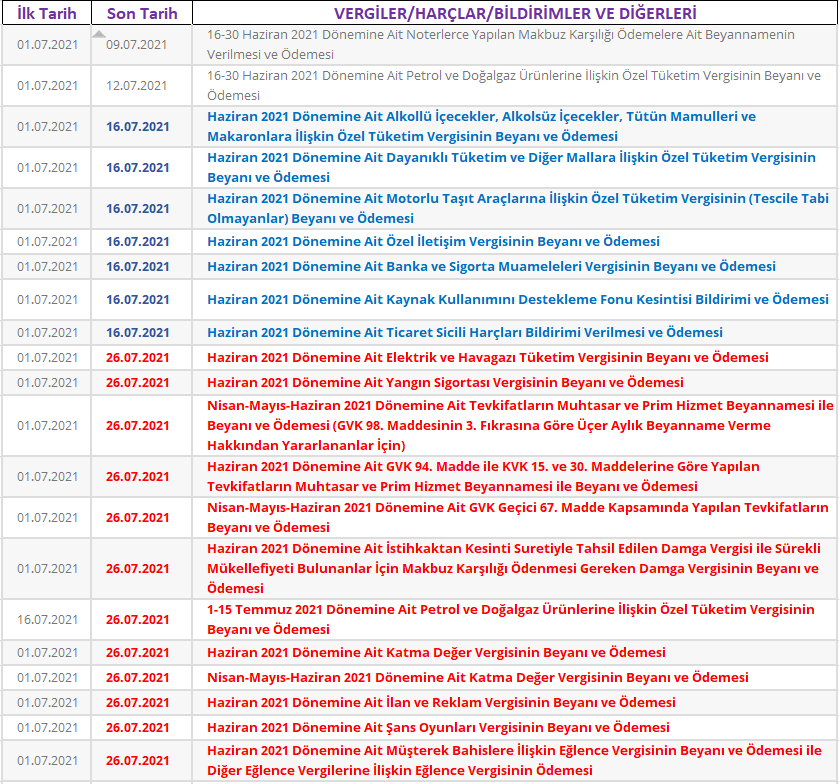Click the small sort arrow under Son Tarih

coord(99,34)
